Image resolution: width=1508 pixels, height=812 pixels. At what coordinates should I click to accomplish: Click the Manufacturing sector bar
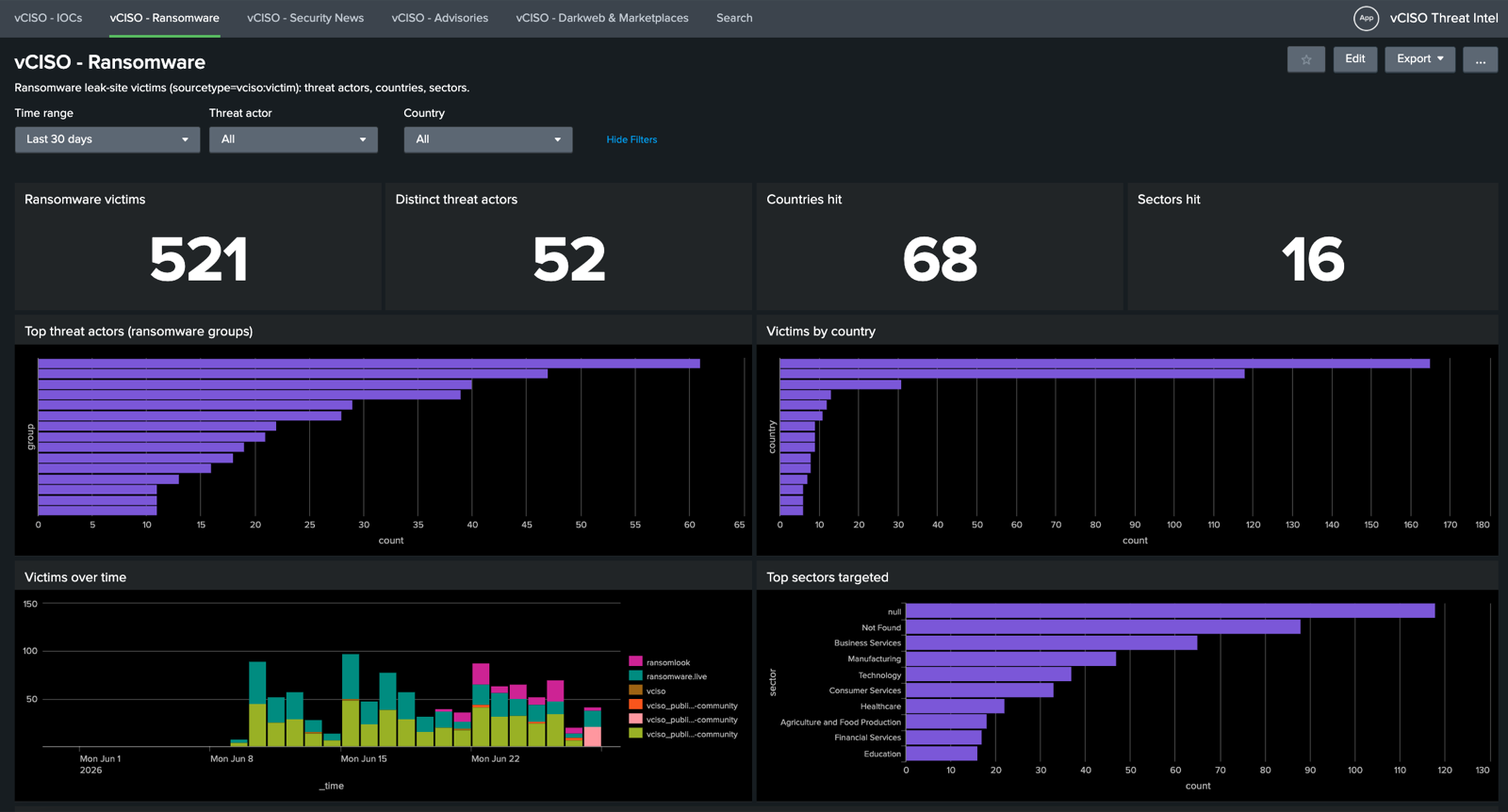click(1010, 659)
